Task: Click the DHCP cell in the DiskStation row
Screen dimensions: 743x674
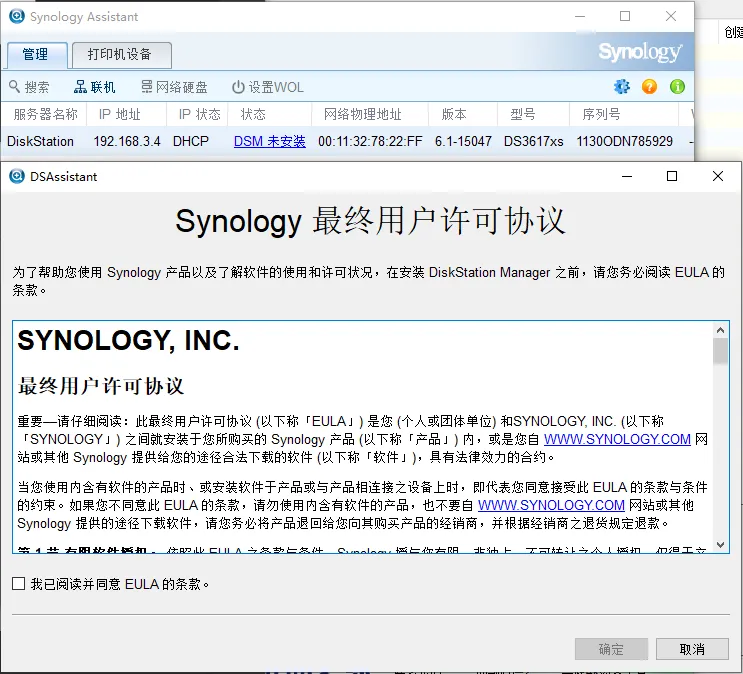Action: pyautogui.click(x=190, y=141)
